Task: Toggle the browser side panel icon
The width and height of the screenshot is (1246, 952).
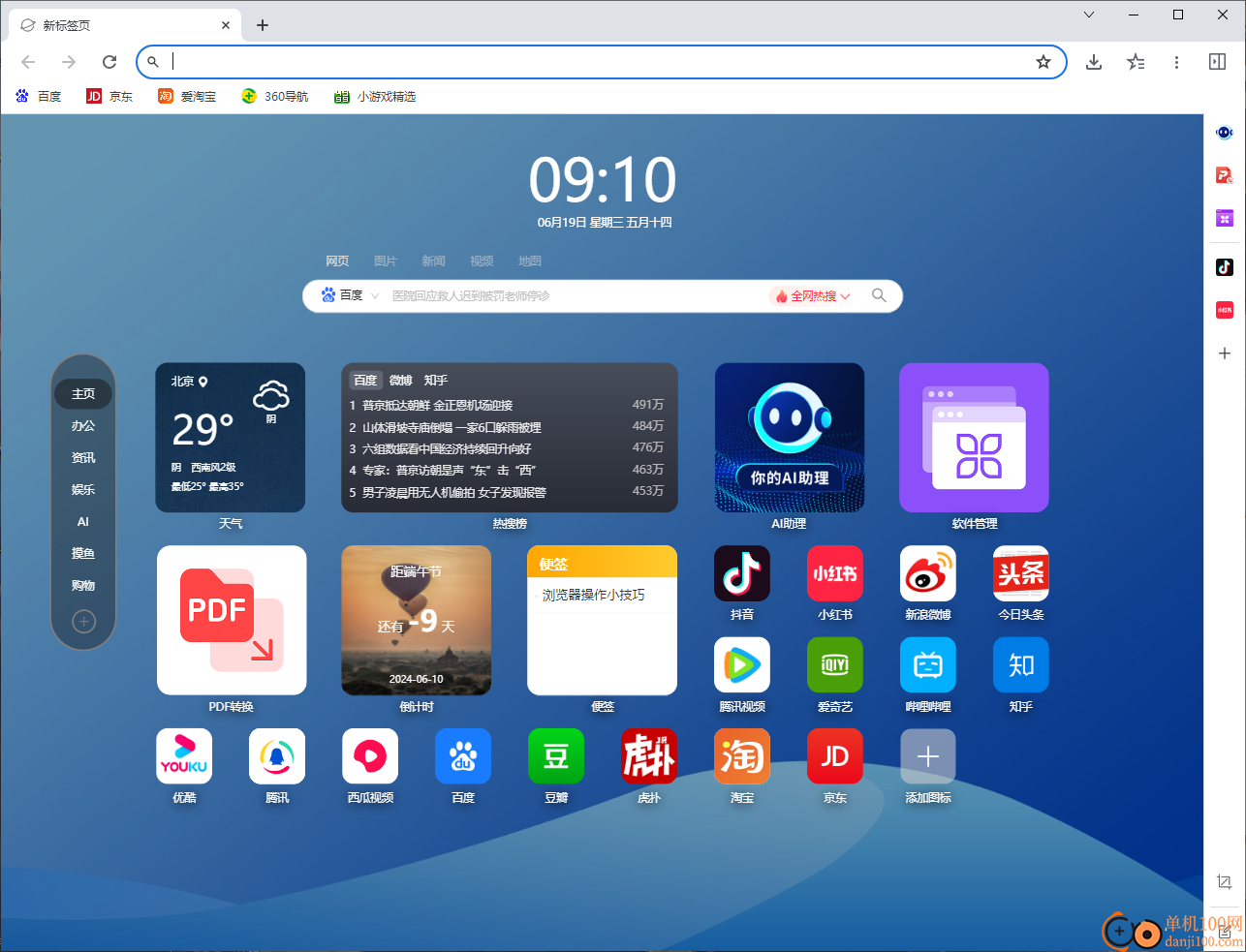Action: click(1218, 62)
